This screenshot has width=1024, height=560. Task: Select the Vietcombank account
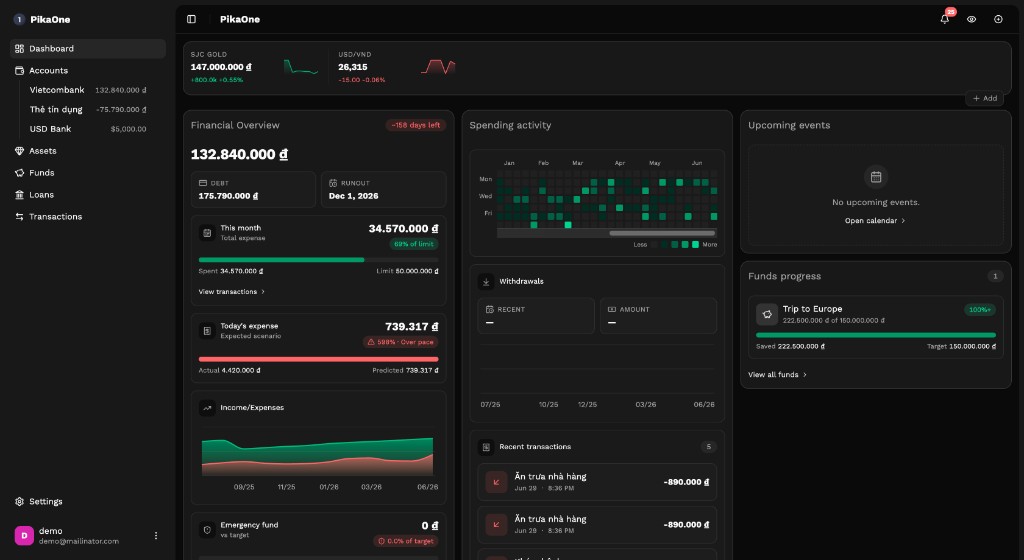point(88,90)
